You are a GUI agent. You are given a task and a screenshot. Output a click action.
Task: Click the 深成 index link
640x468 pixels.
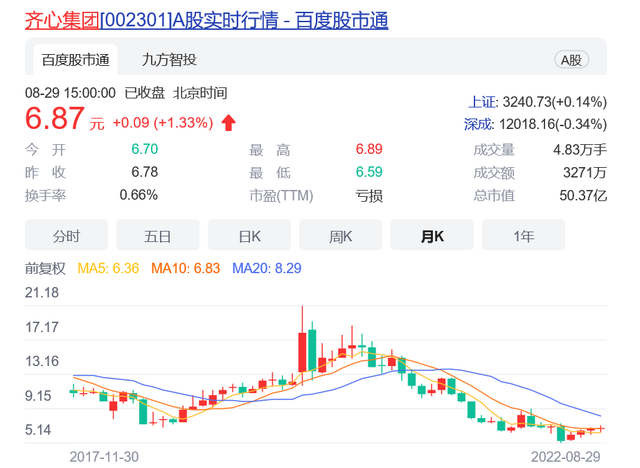click(482, 124)
